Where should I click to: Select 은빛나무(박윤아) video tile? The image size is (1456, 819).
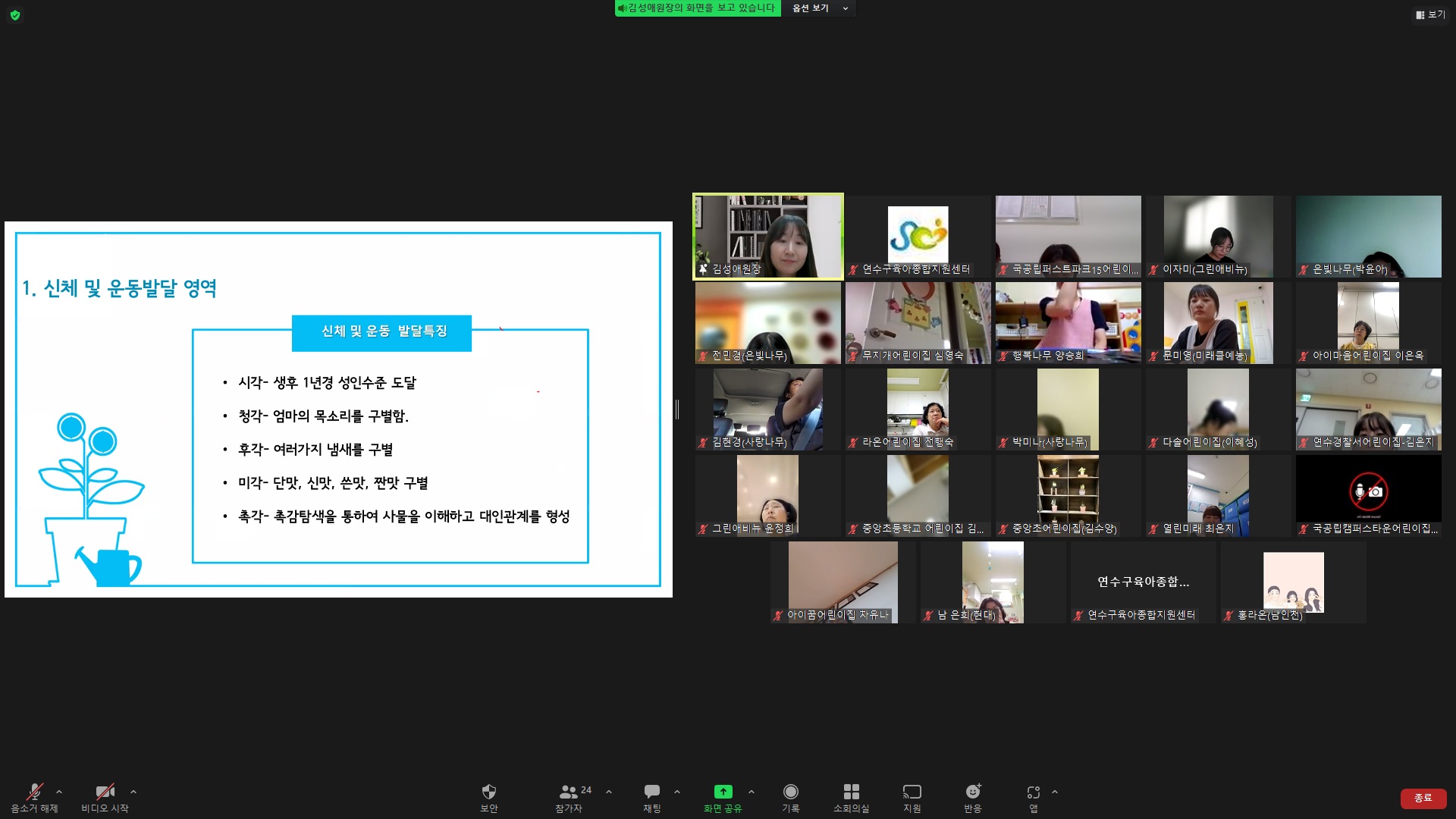[1369, 237]
